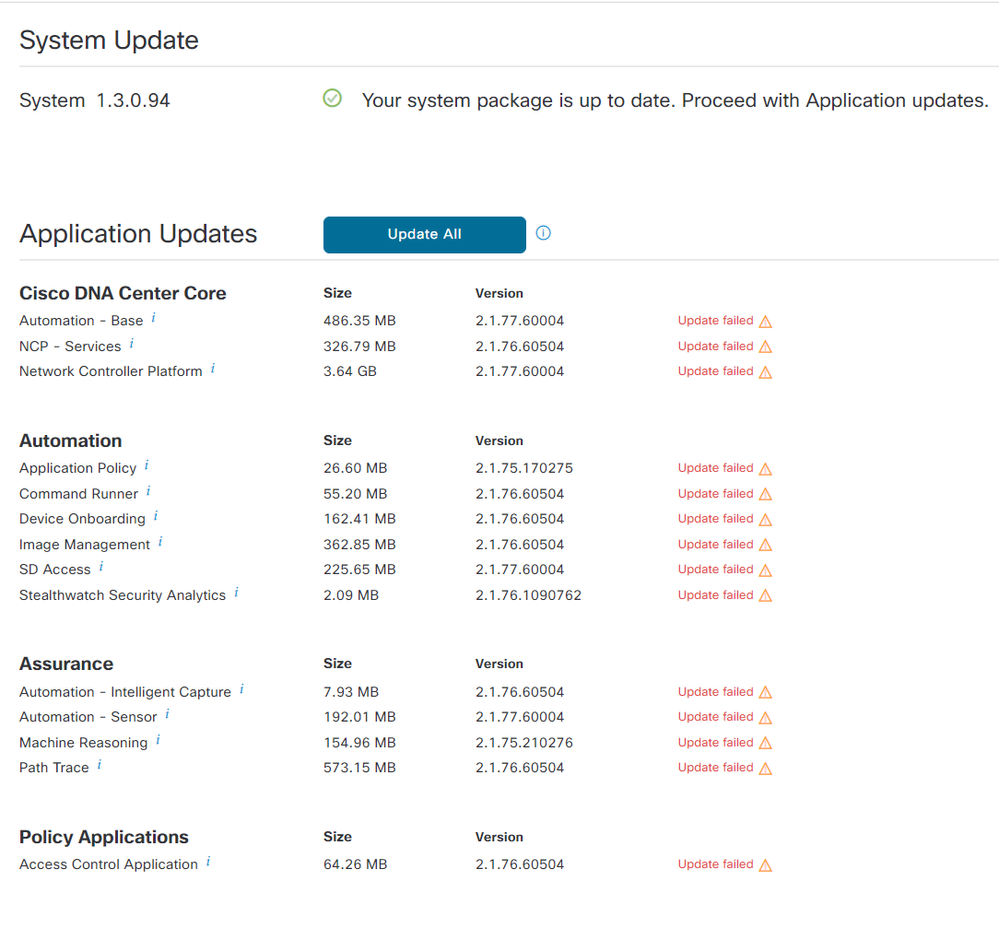This screenshot has width=999, height=928.
Task: Show info for Machine Reasoning
Action: point(158,740)
